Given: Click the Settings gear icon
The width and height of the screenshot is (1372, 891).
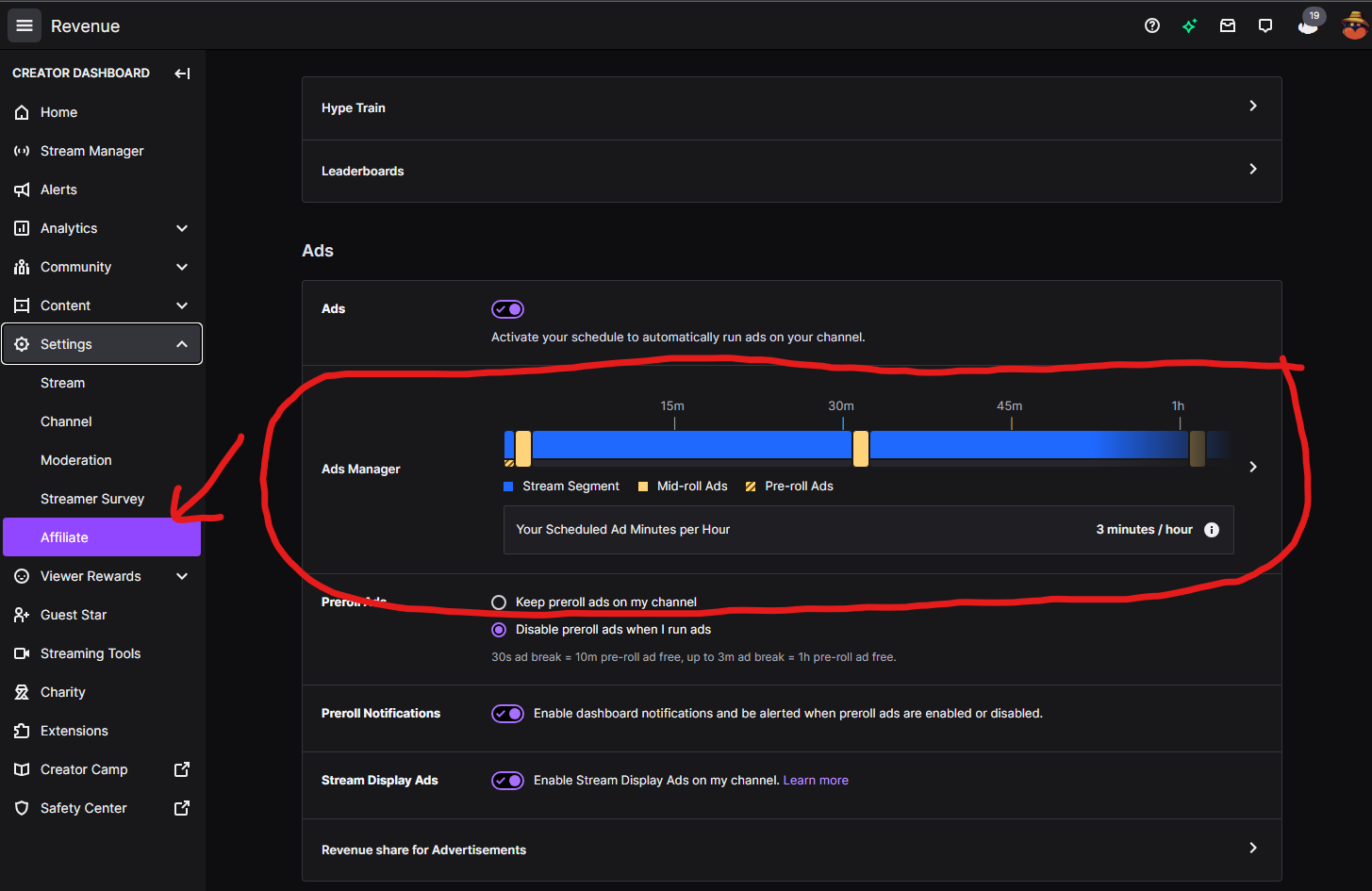Looking at the screenshot, I should tap(22, 344).
